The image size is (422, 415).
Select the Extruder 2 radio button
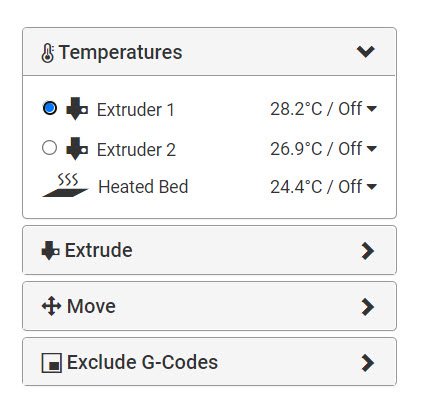(49, 148)
